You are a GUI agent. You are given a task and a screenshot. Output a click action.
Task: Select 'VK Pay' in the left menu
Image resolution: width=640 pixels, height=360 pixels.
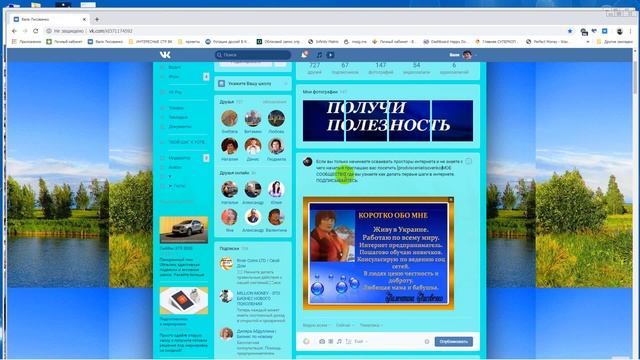coord(176,92)
